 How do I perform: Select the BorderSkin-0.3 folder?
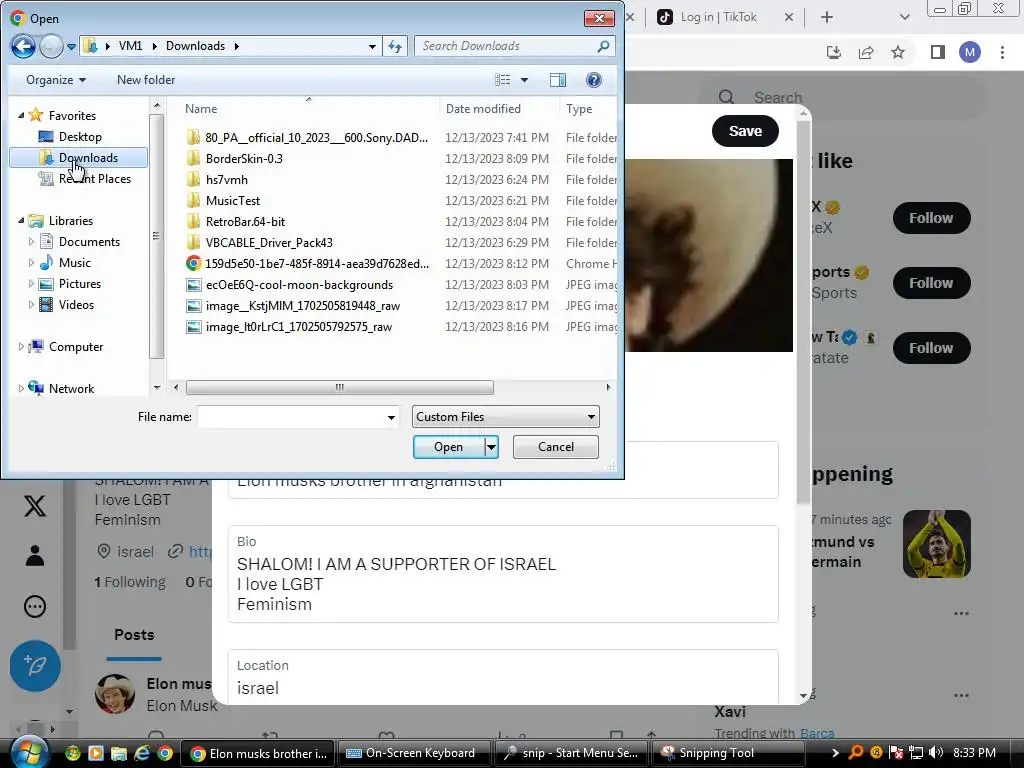244,159
